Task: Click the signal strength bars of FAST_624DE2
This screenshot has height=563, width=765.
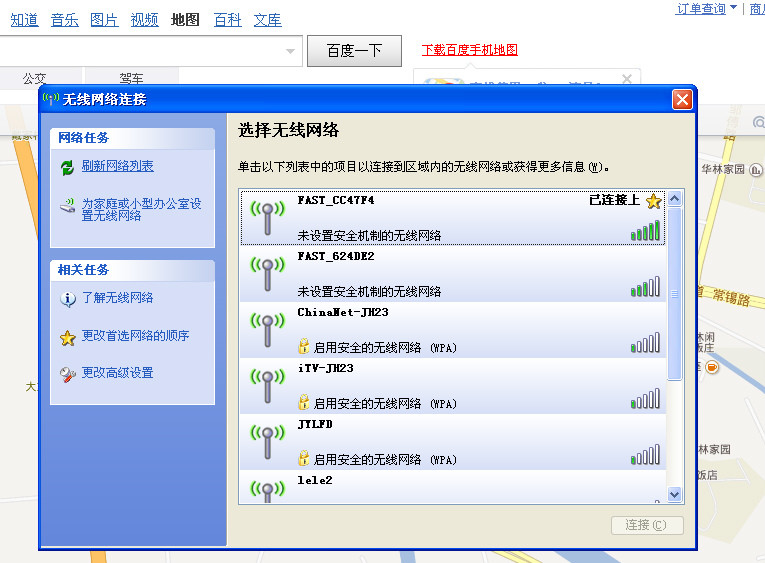Action: click(x=645, y=286)
